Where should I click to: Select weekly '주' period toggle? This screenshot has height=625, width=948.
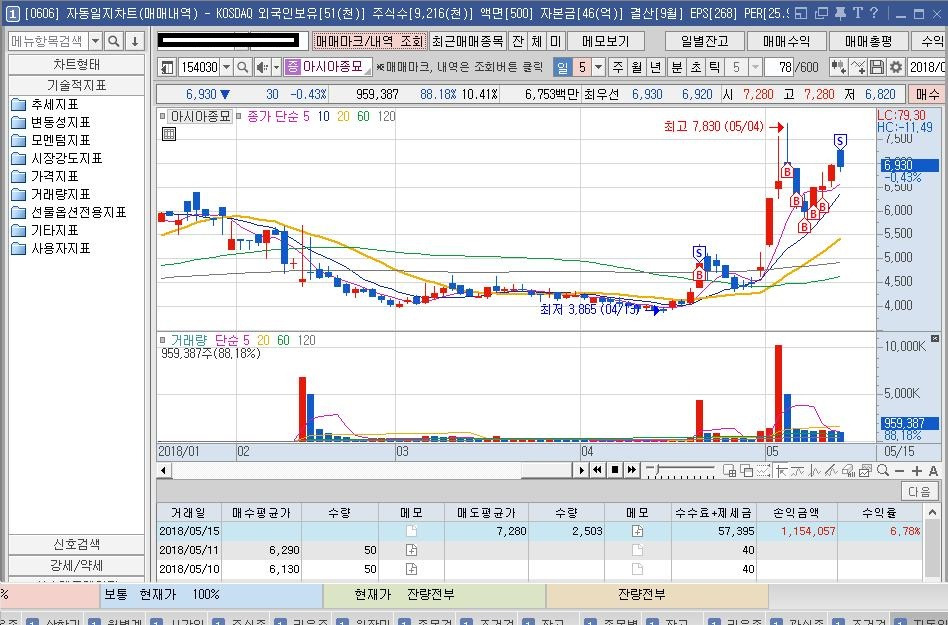617,67
